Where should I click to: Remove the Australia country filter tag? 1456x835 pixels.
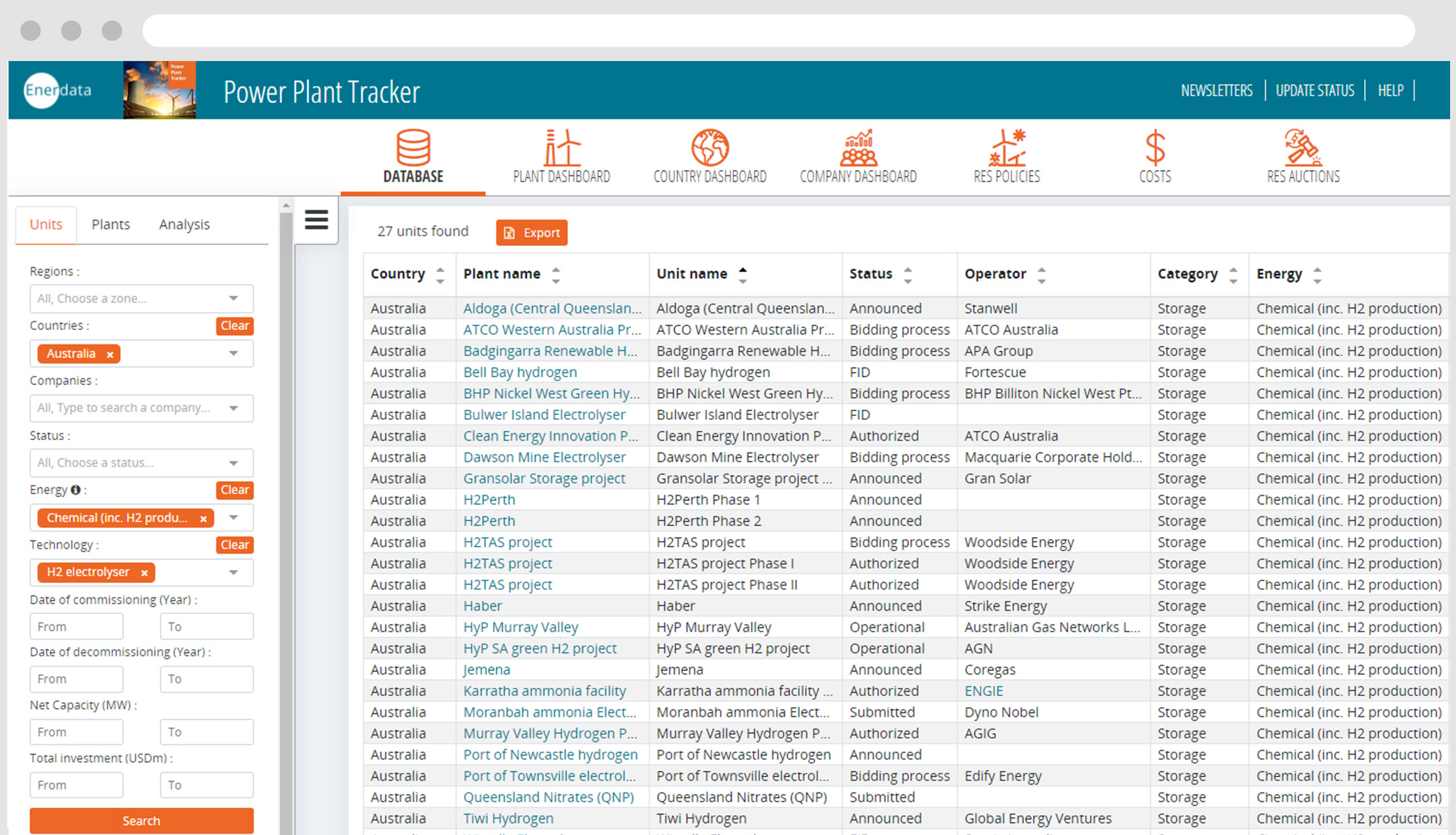(x=110, y=354)
